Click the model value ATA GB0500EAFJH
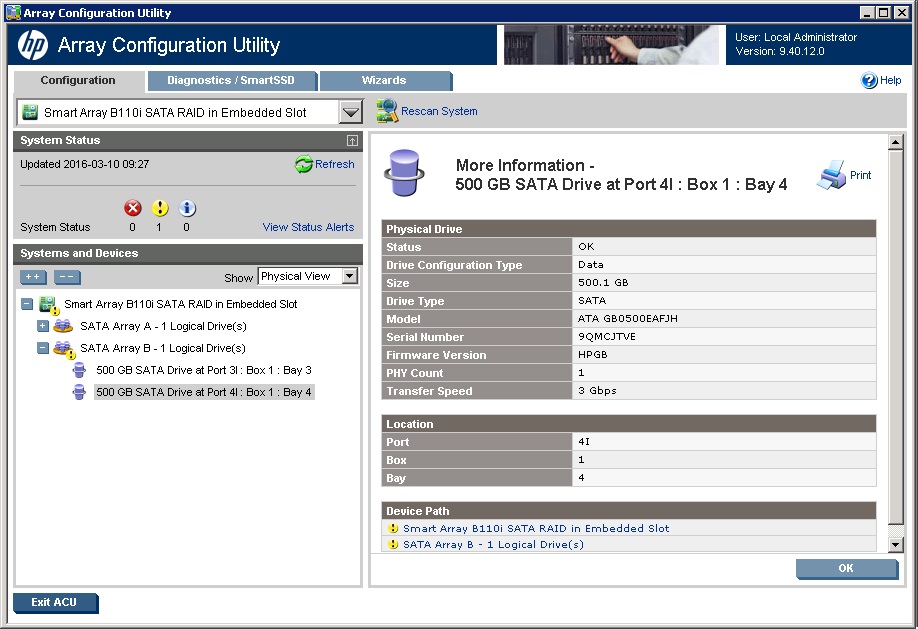 click(x=628, y=319)
